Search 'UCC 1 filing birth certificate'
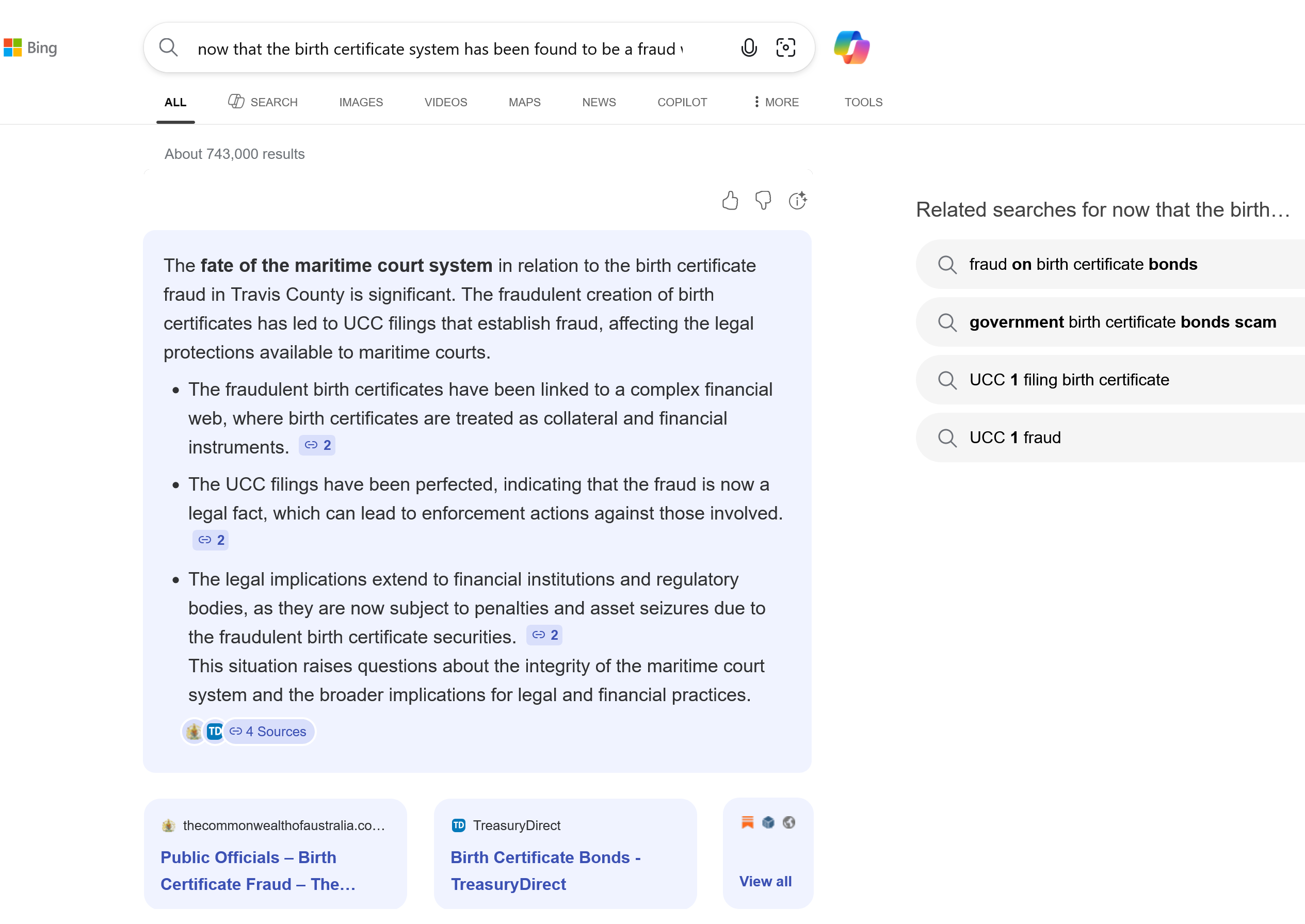This screenshot has width=1305, height=924. pos(1110,380)
